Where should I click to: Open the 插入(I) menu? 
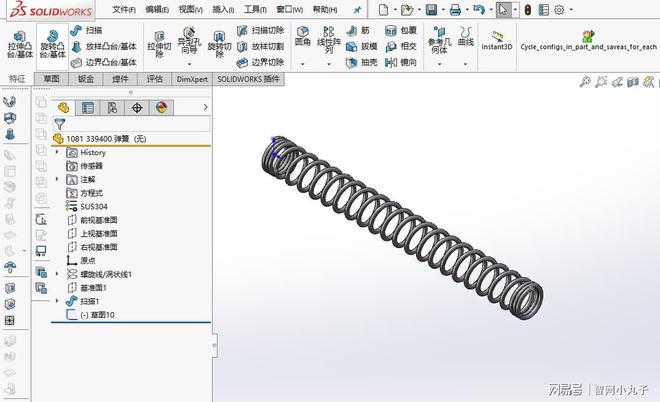(223, 9)
